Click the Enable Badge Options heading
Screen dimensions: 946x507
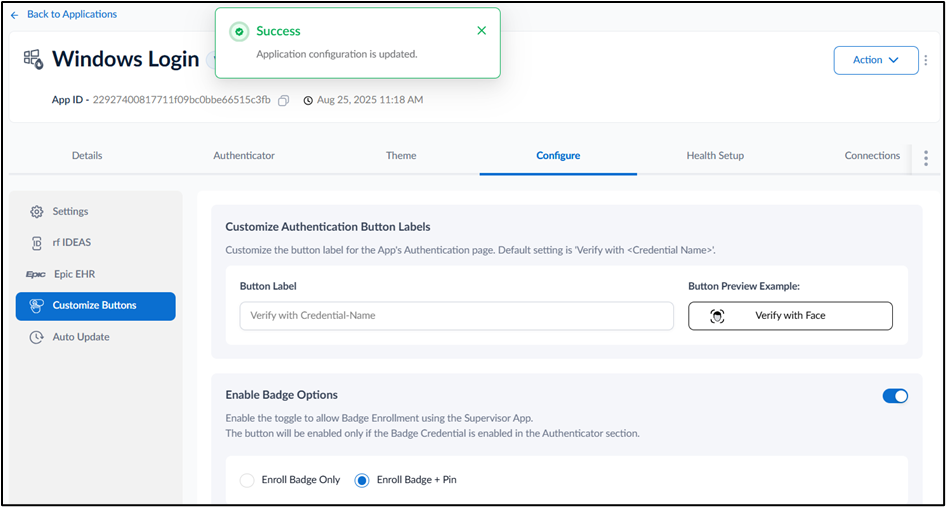point(281,395)
